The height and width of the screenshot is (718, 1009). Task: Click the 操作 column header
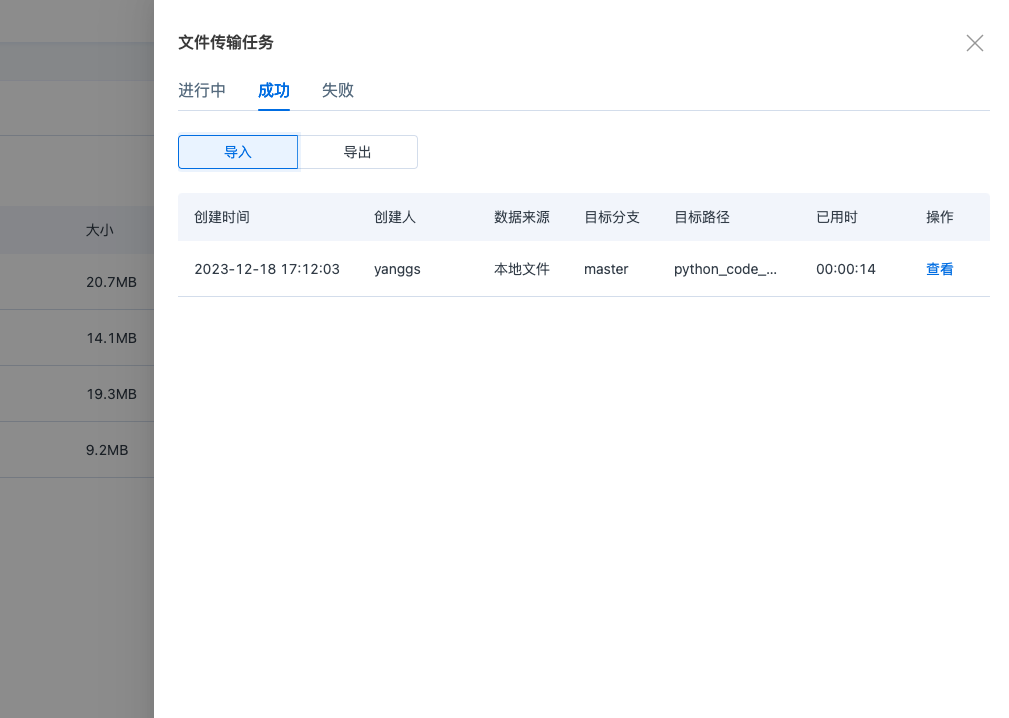click(x=941, y=217)
